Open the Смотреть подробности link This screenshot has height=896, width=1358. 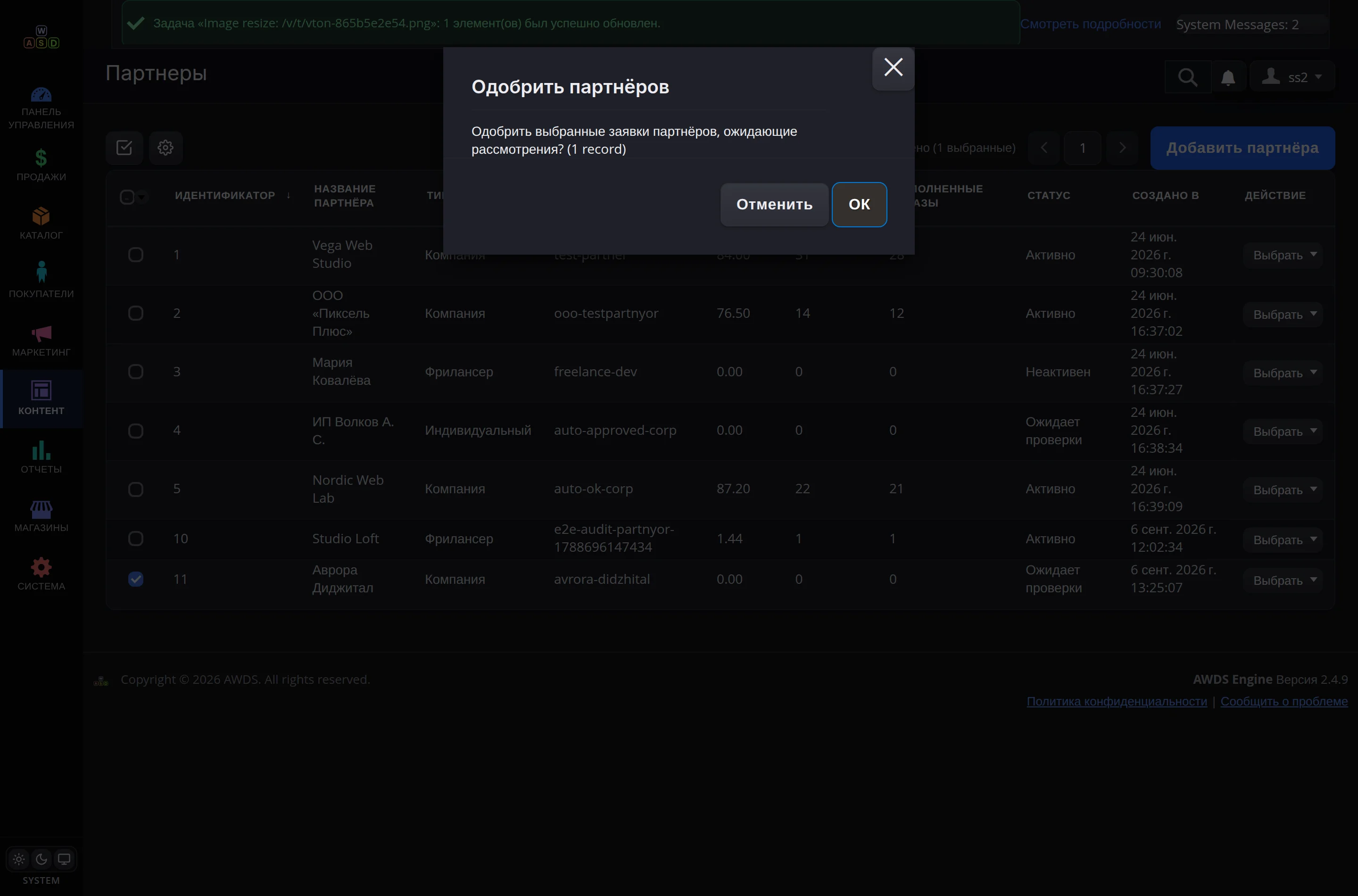pyautogui.click(x=1090, y=24)
